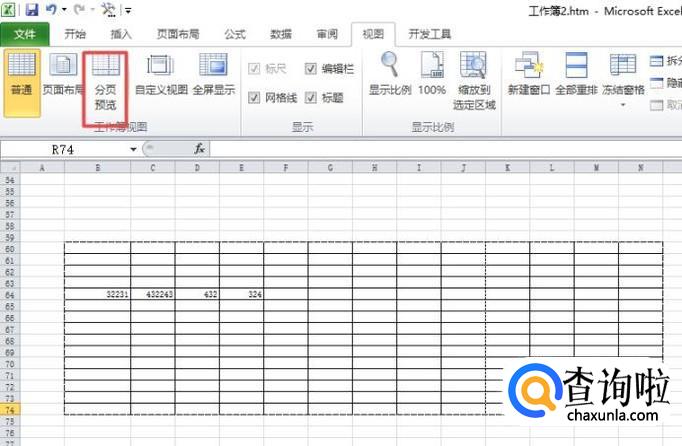Reset zoom to 100%
The image size is (682, 446).
(432, 74)
